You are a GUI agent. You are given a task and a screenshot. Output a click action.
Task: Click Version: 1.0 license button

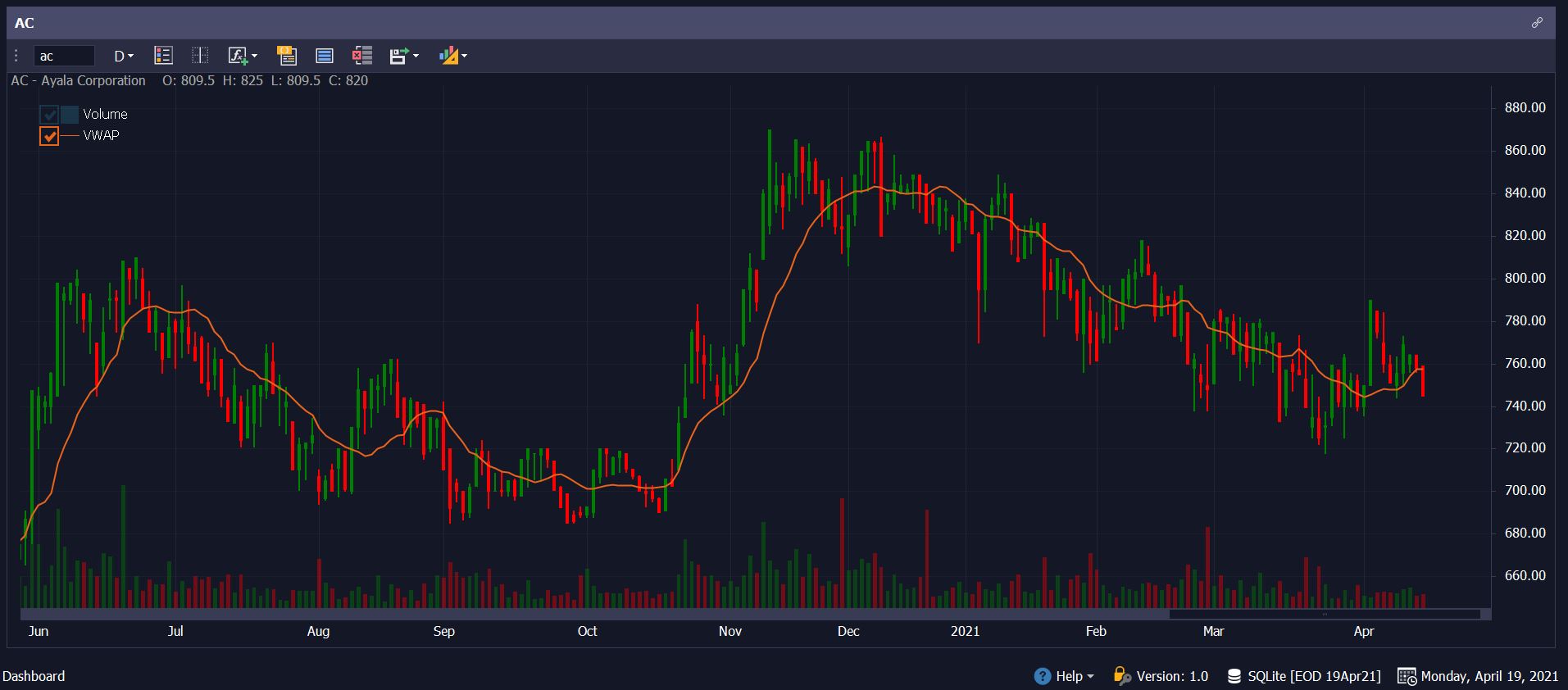(1161, 676)
